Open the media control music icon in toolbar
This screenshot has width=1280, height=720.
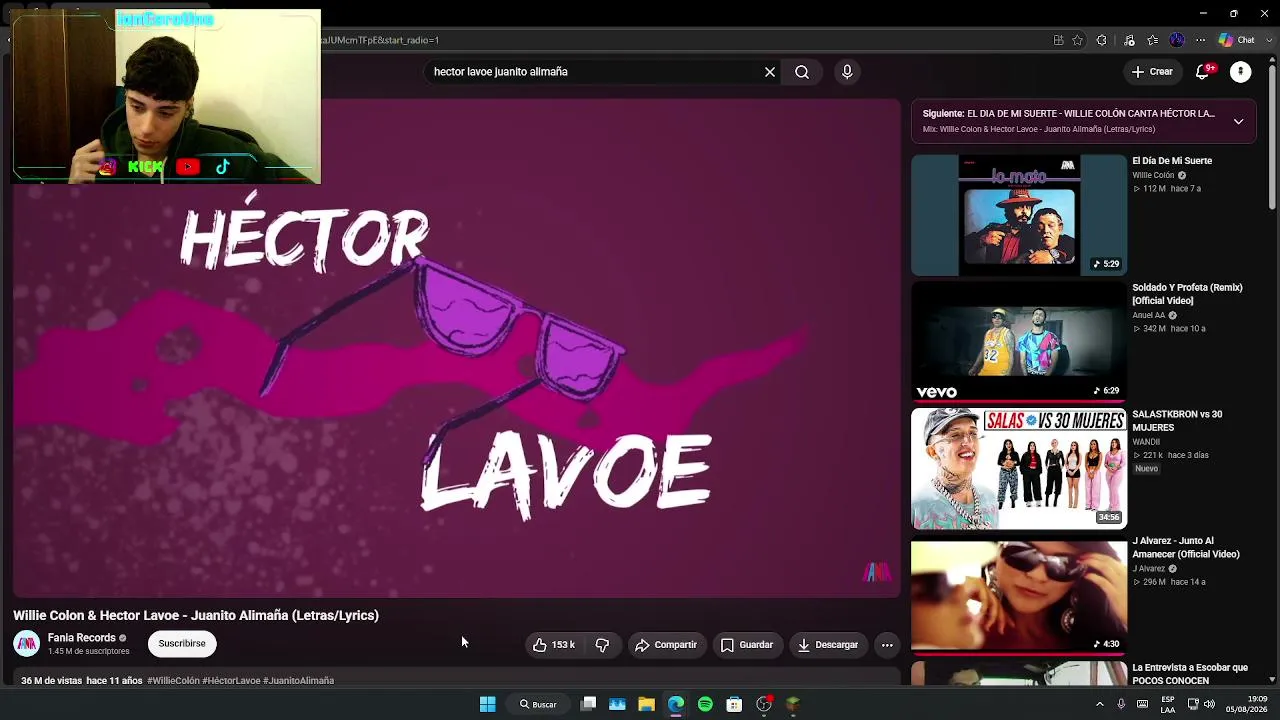[x=1129, y=40]
